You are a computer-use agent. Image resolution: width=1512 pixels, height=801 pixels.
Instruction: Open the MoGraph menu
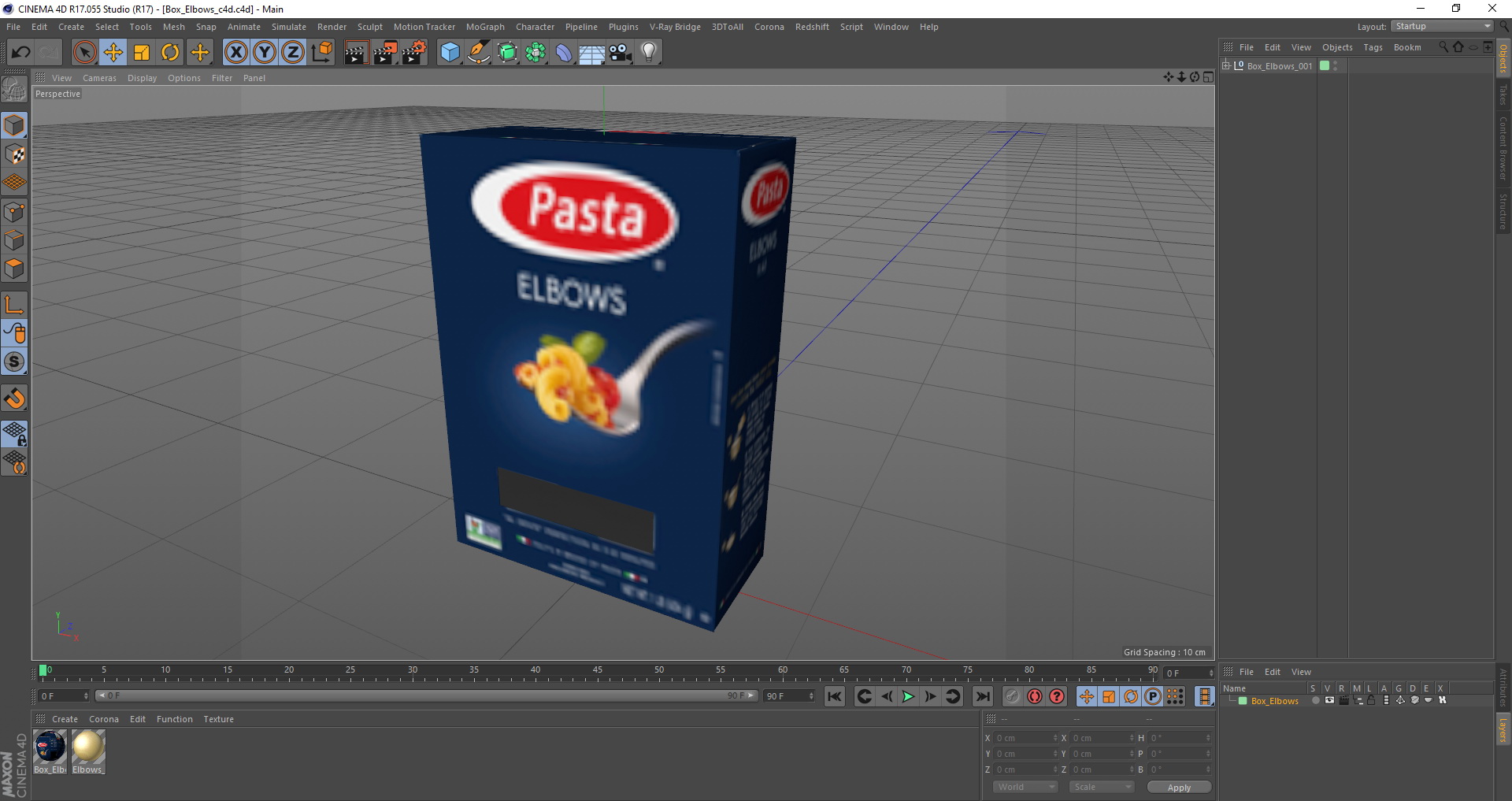485,27
